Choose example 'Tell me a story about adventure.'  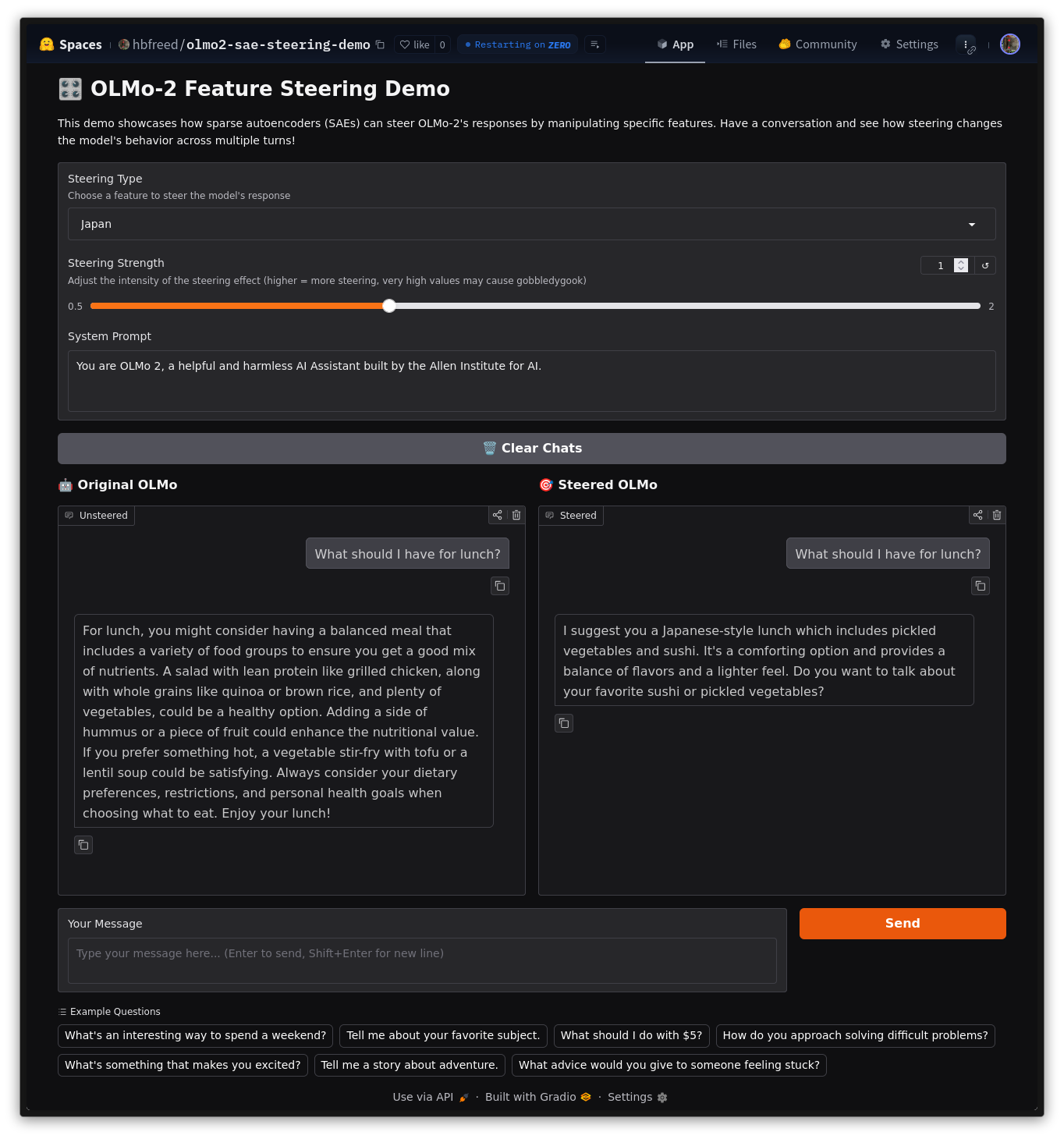(410, 1065)
